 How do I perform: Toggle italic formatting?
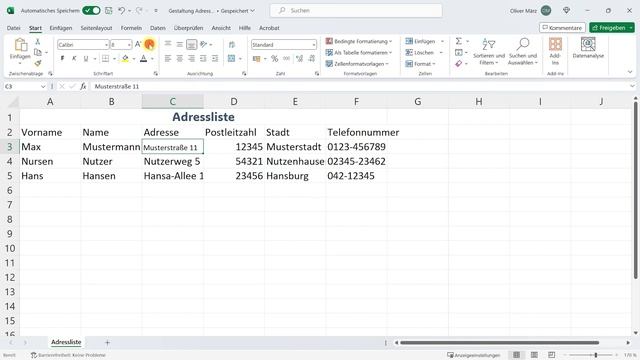click(x=74, y=59)
